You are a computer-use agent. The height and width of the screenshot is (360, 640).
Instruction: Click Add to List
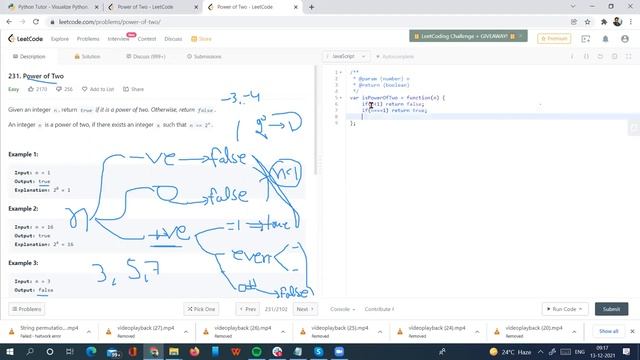pyautogui.click(x=98, y=89)
